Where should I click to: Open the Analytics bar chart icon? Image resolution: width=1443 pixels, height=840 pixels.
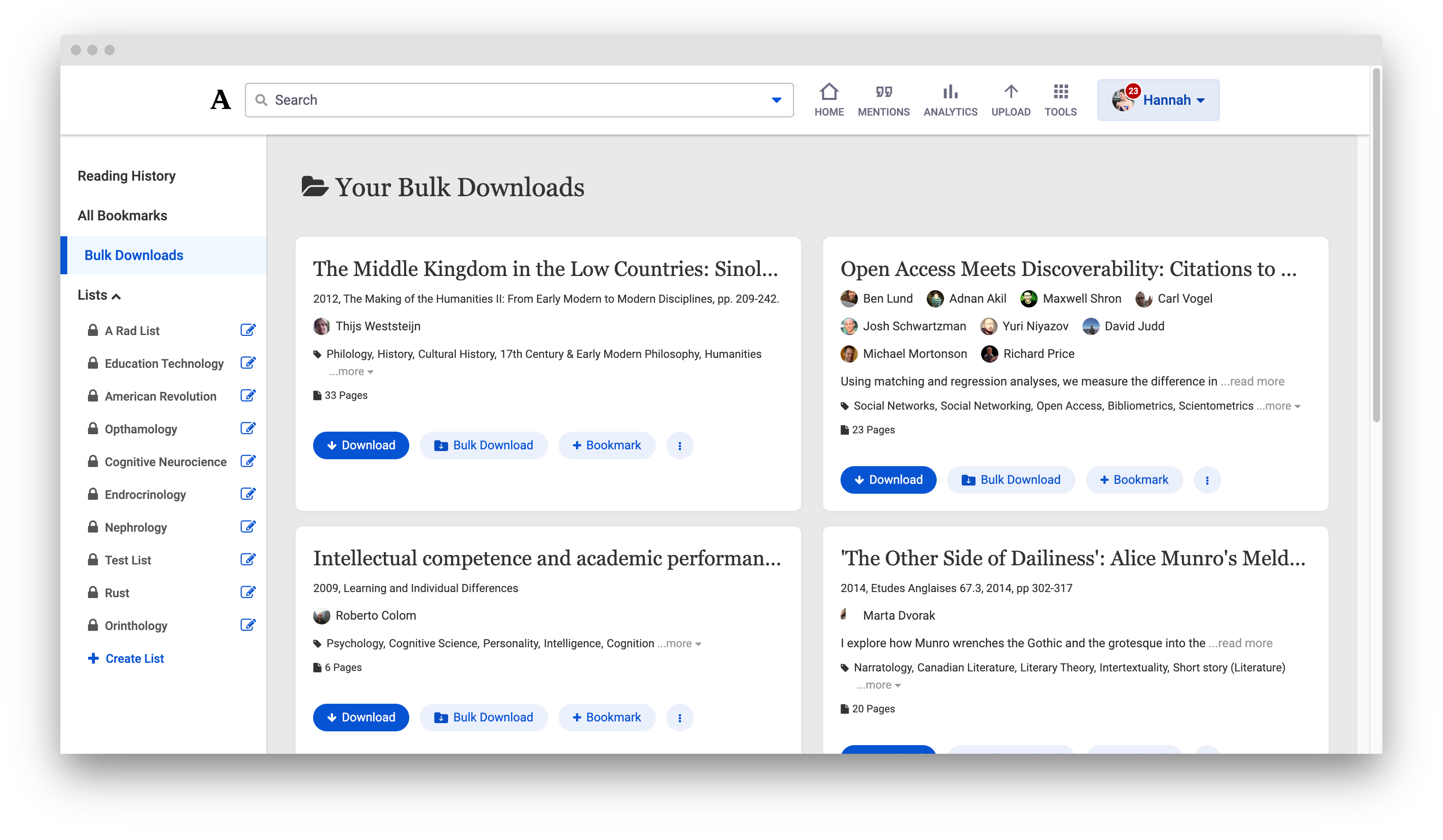(x=950, y=92)
